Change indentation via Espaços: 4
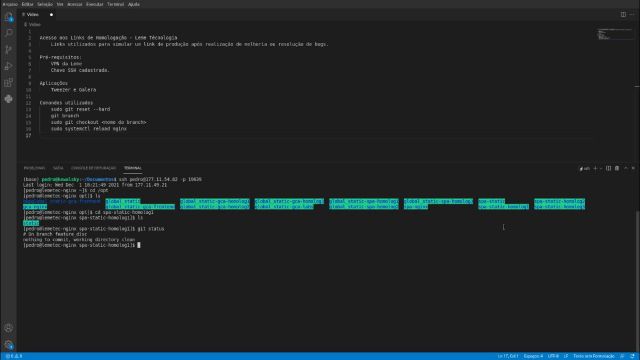Image resolution: width=640 pixels, height=360 pixels. point(533,356)
